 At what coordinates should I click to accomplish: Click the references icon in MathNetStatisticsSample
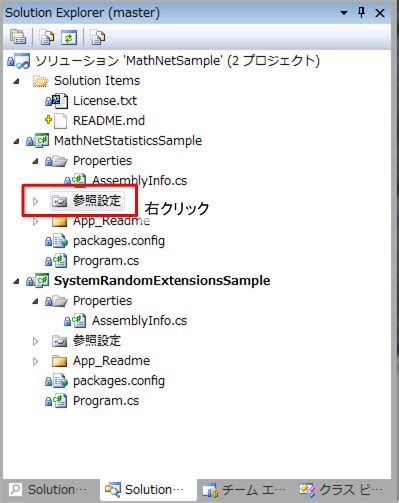click(x=59, y=201)
